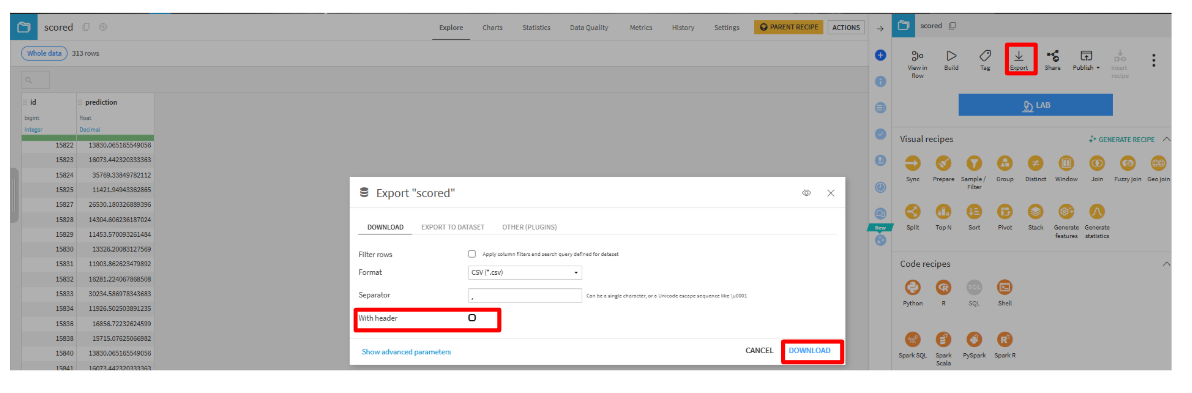Click the Export icon in right panel

pyautogui.click(x=1019, y=59)
